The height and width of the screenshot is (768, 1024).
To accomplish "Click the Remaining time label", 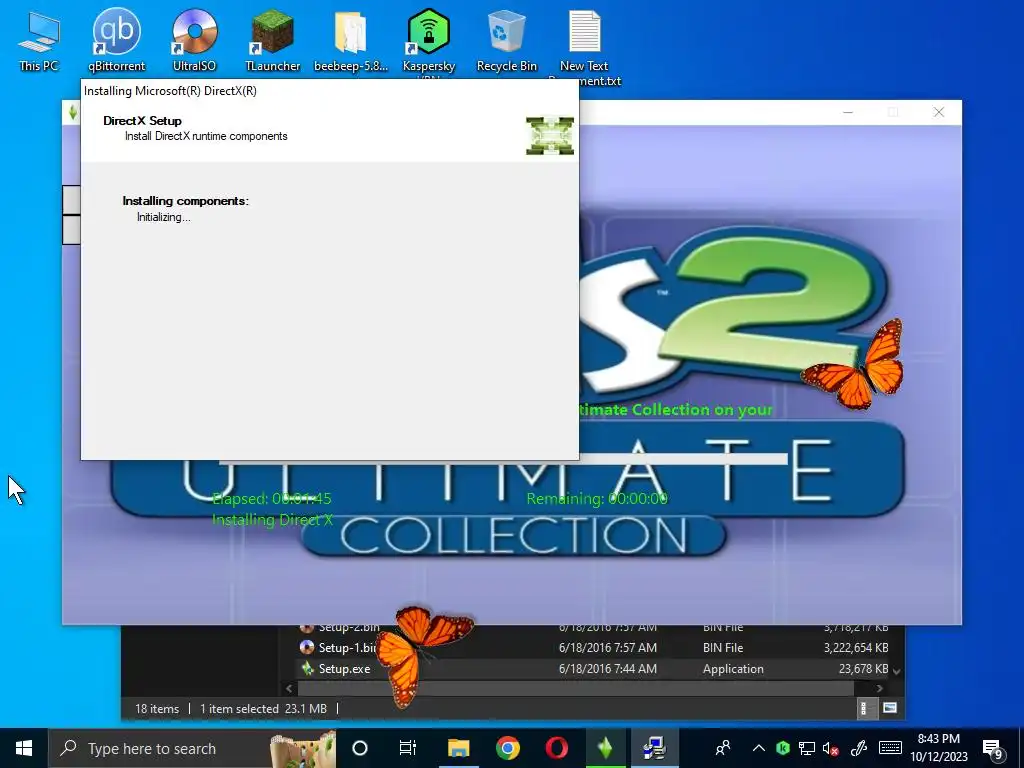I will [597, 498].
